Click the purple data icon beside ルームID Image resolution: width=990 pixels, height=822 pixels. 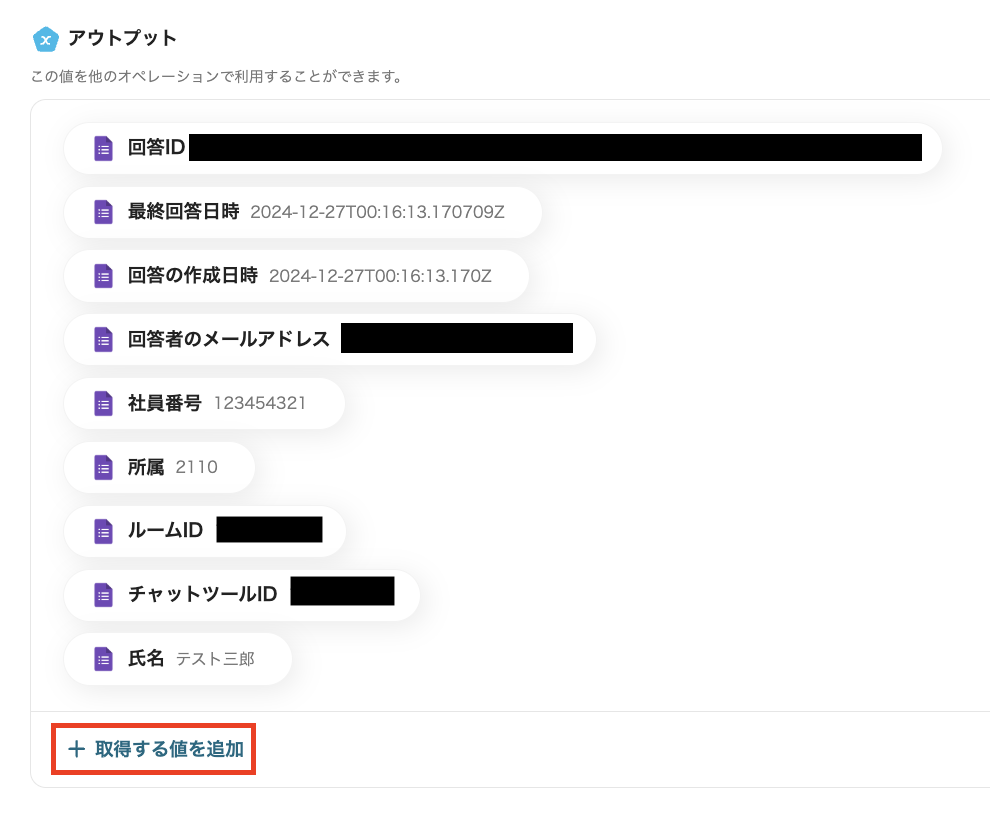(x=102, y=531)
